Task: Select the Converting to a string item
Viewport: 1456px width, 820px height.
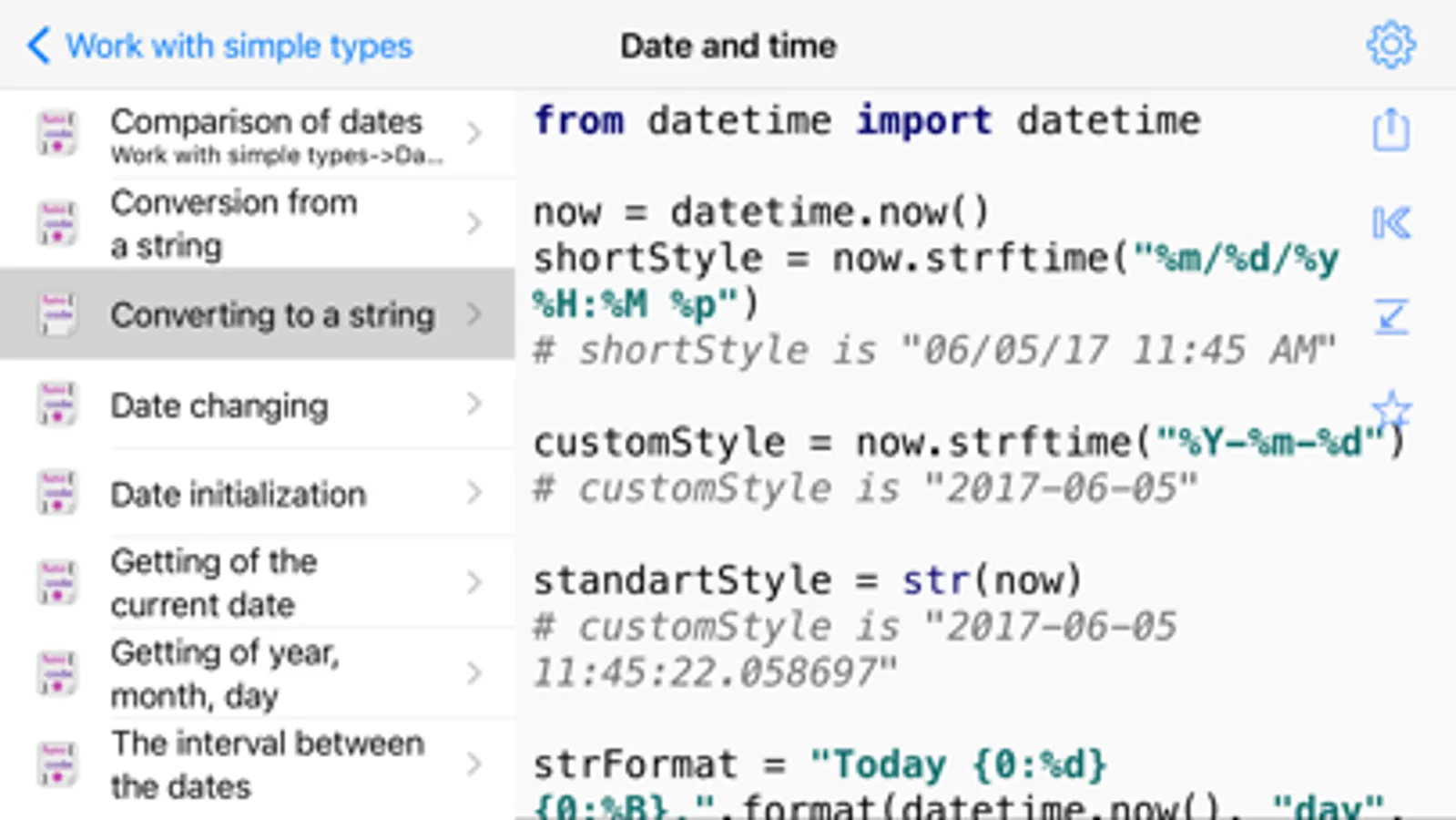Action: [x=271, y=315]
